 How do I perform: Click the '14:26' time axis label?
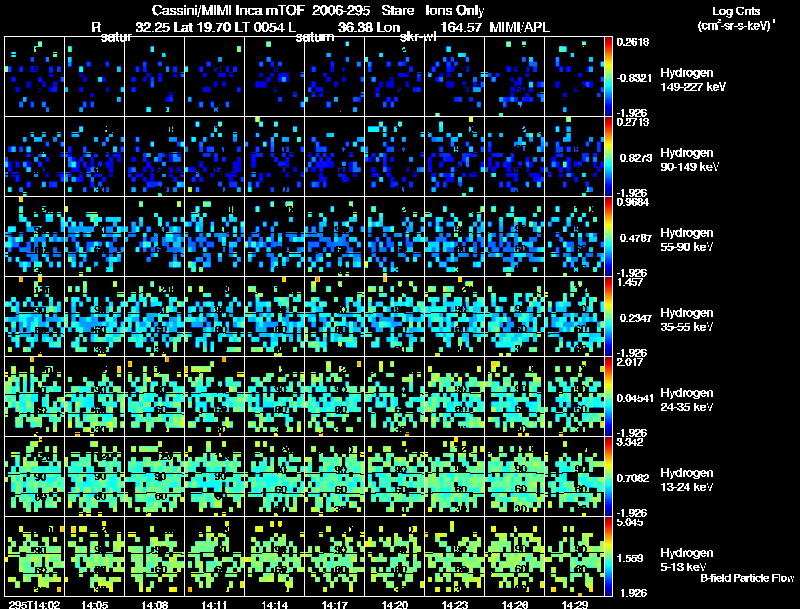[x=514, y=604]
